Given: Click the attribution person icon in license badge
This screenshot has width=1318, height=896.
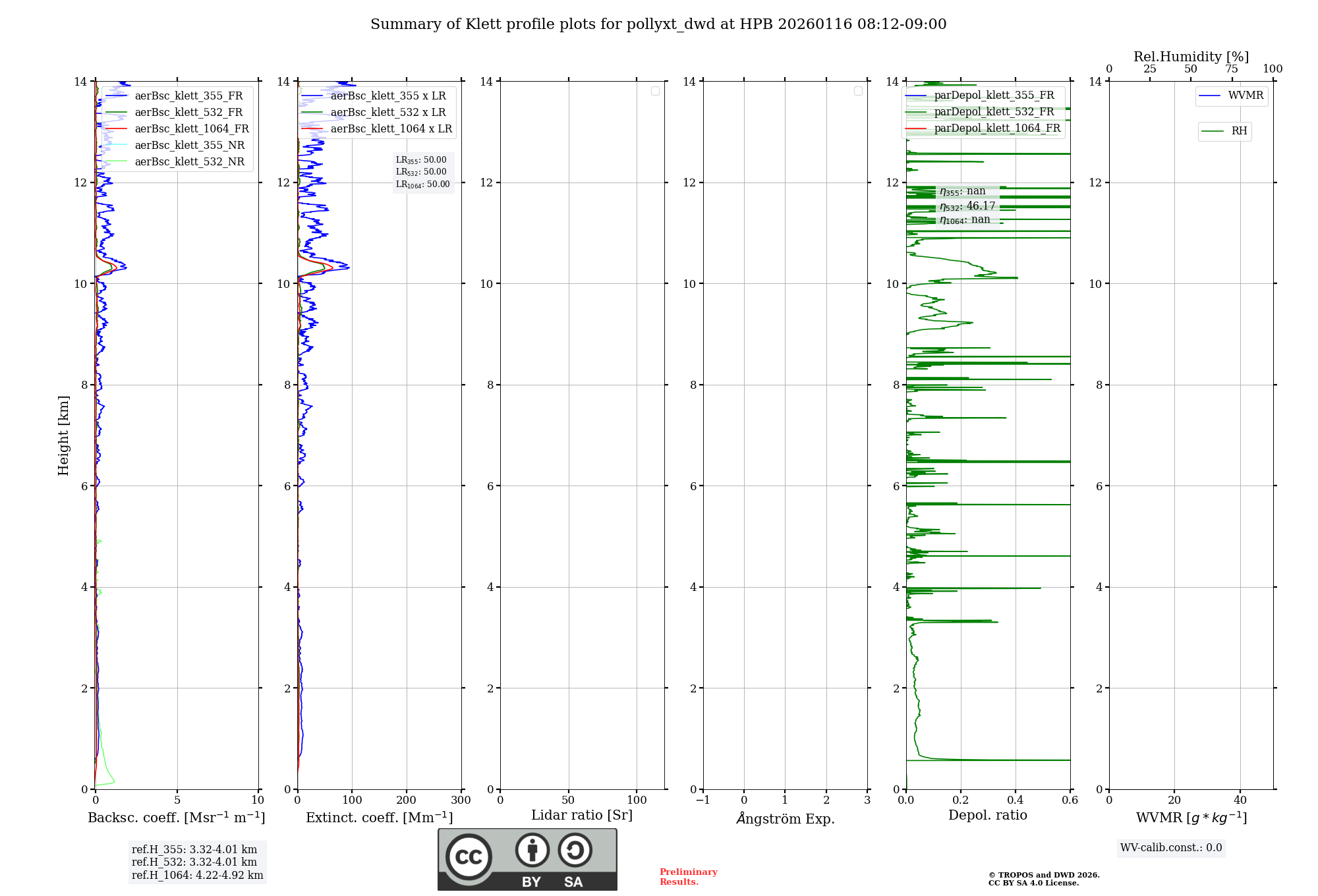Looking at the screenshot, I should point(532,850).
